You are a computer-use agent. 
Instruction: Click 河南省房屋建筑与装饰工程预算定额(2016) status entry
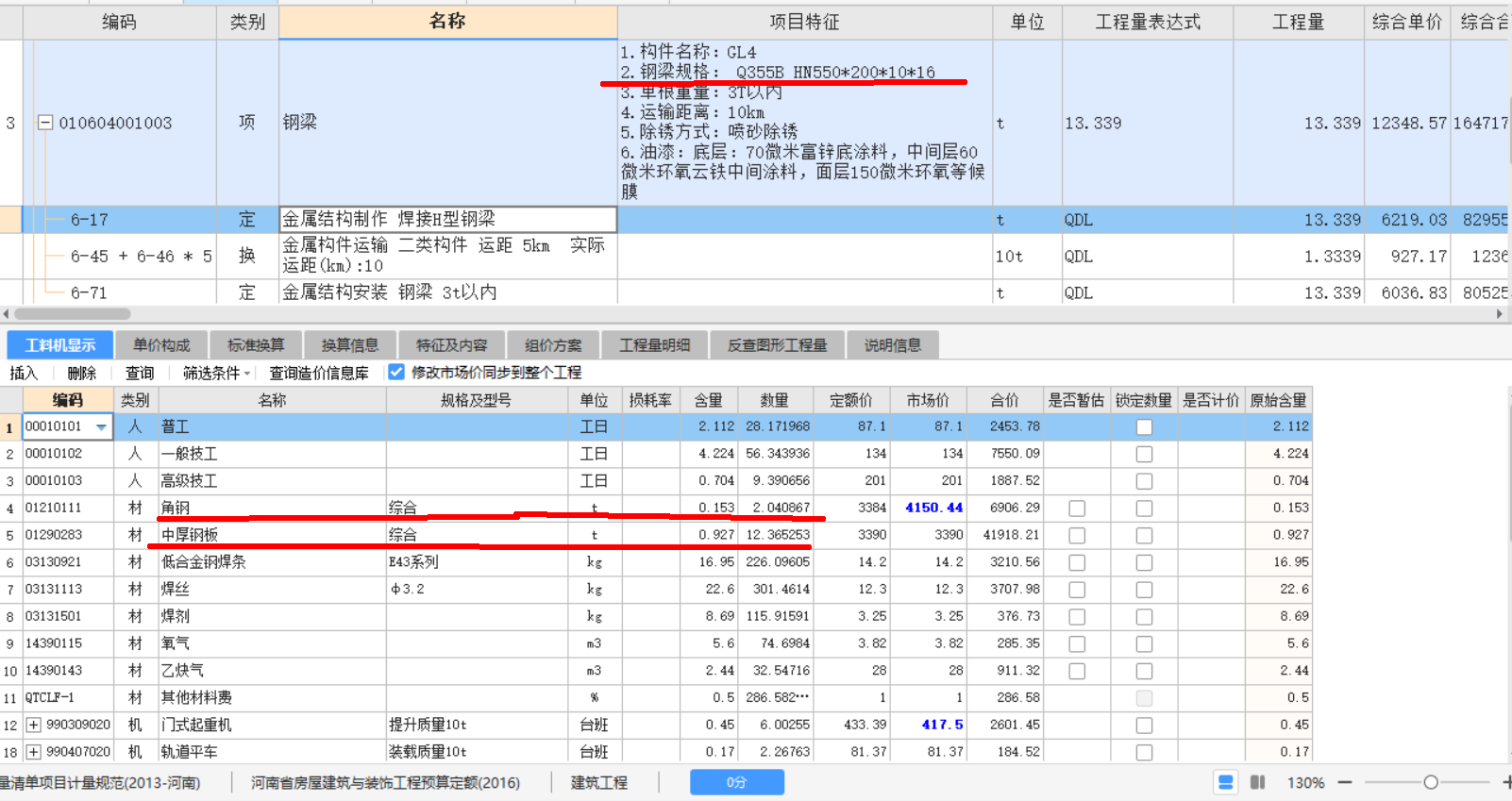tap(385, 782)
